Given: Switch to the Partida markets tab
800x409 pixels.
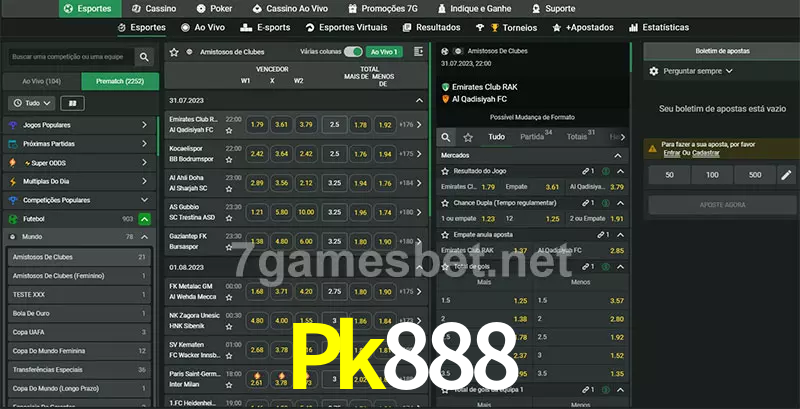Looking at the screenshot, I should click(x=532, y=136).
